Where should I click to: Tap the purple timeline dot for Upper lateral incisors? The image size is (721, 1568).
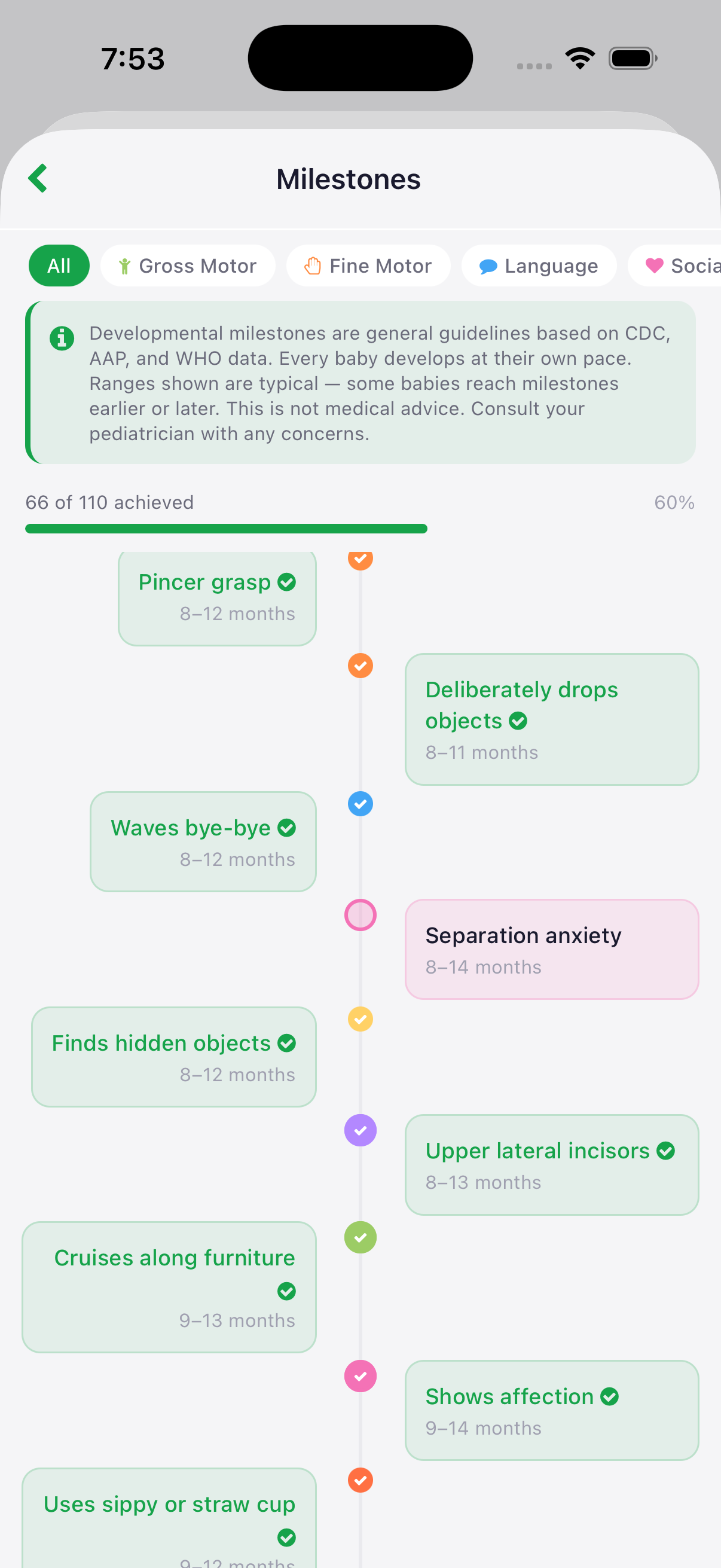(360, 1130)
